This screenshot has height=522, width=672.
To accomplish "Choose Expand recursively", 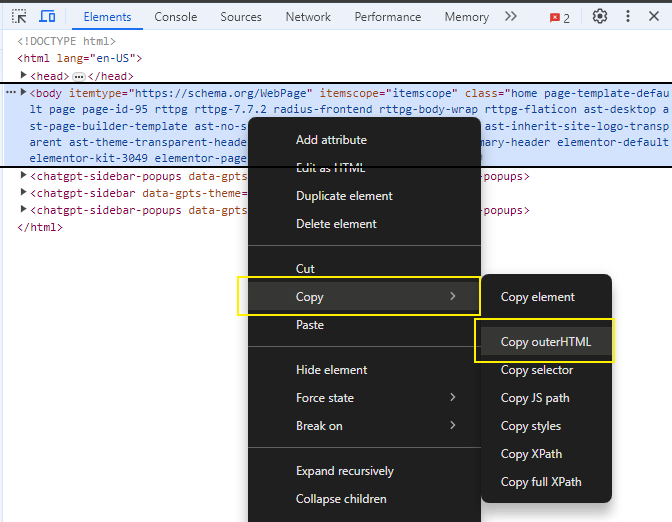I will click(x=364, y=471).
